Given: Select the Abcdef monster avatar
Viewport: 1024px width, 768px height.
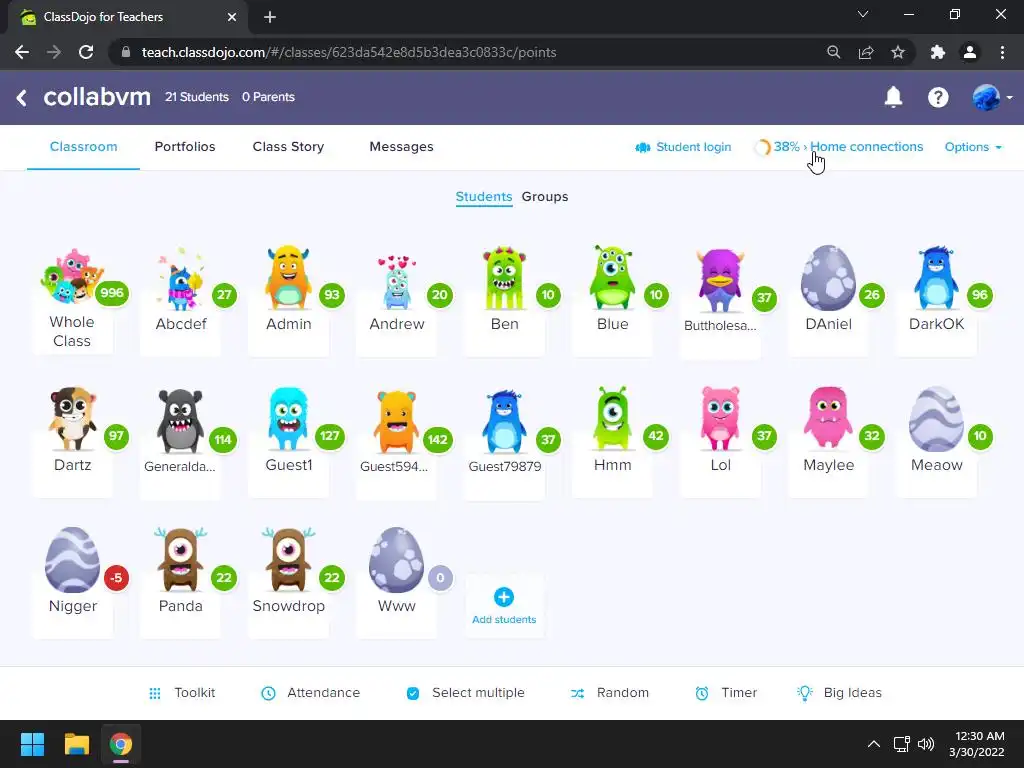Looking at the screenshot, I should pyautogui.click(x=180, y=280).
